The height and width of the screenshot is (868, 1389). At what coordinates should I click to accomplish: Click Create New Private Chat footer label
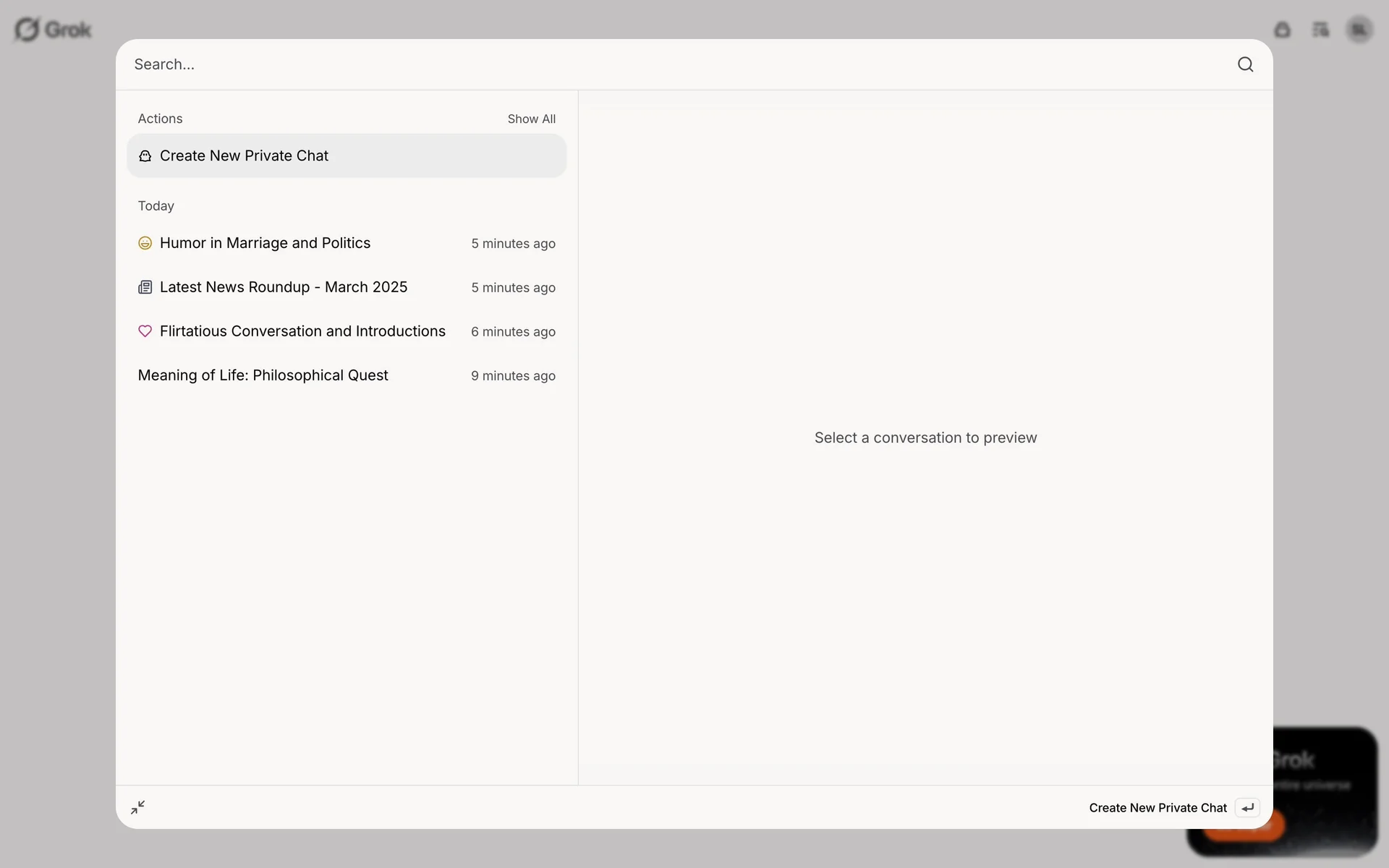coord(1157,808)
